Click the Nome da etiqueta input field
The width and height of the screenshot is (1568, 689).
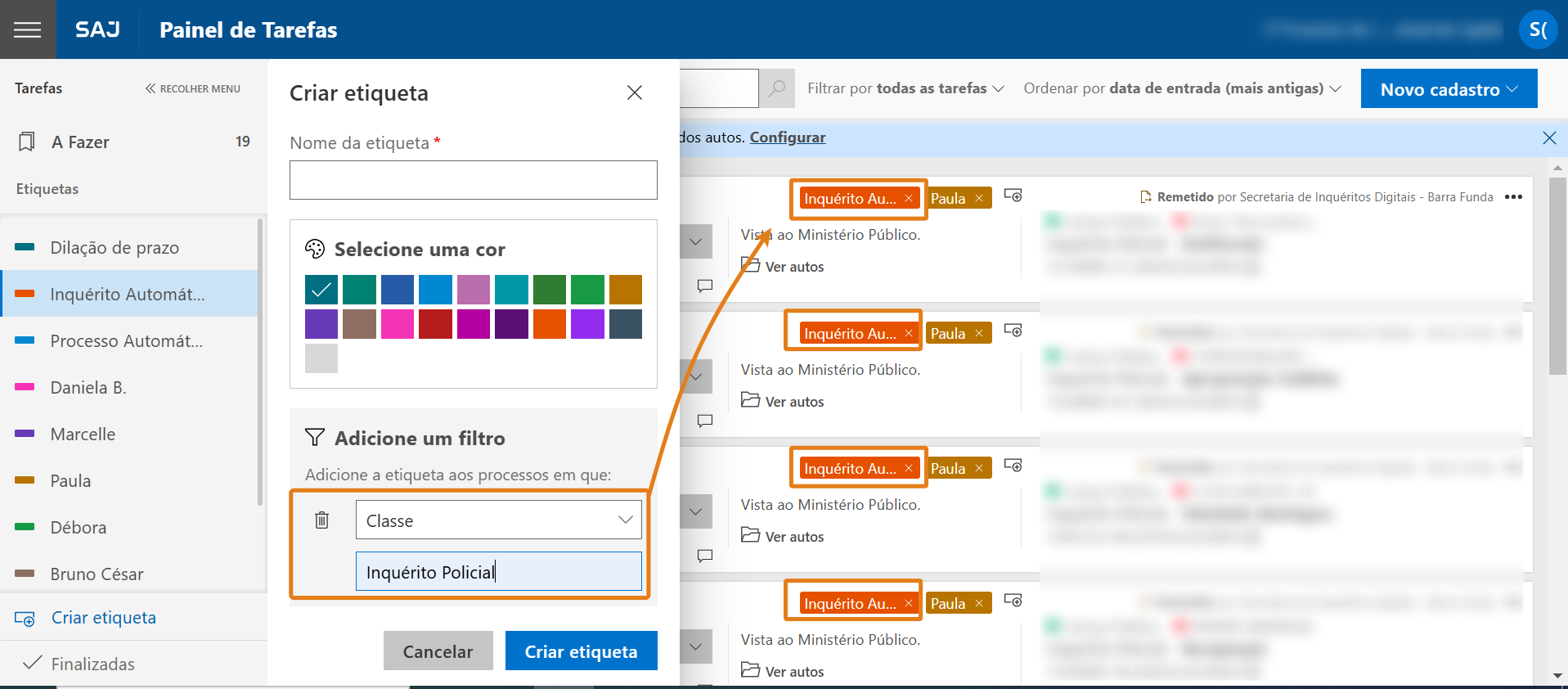[473, 180]
